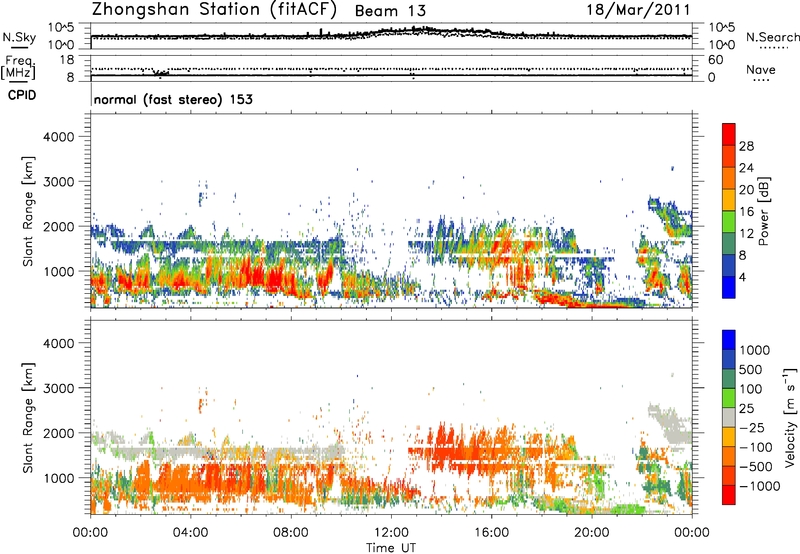The width and height of the screenshot is (800, 554).
Task: Click the blue bottom of Power colorbar
Action: tap(729, 287)
